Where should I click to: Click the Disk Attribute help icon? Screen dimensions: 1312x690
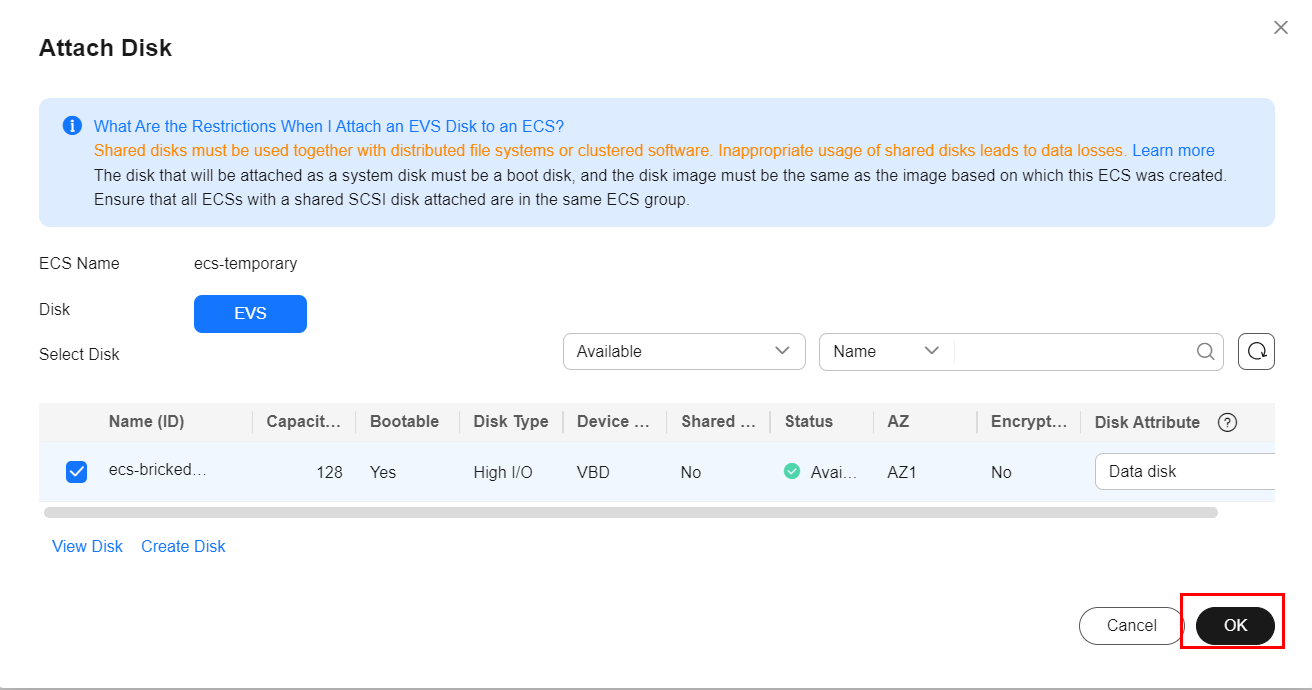[x=1227, y=422]
